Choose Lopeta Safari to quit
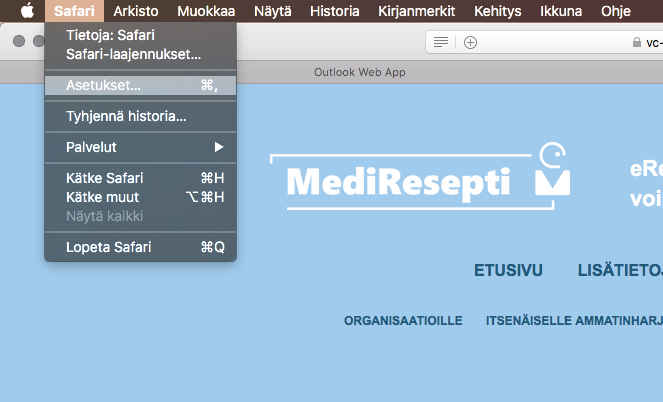The width and height of the screenshot is (663, 402). (140, 247)
